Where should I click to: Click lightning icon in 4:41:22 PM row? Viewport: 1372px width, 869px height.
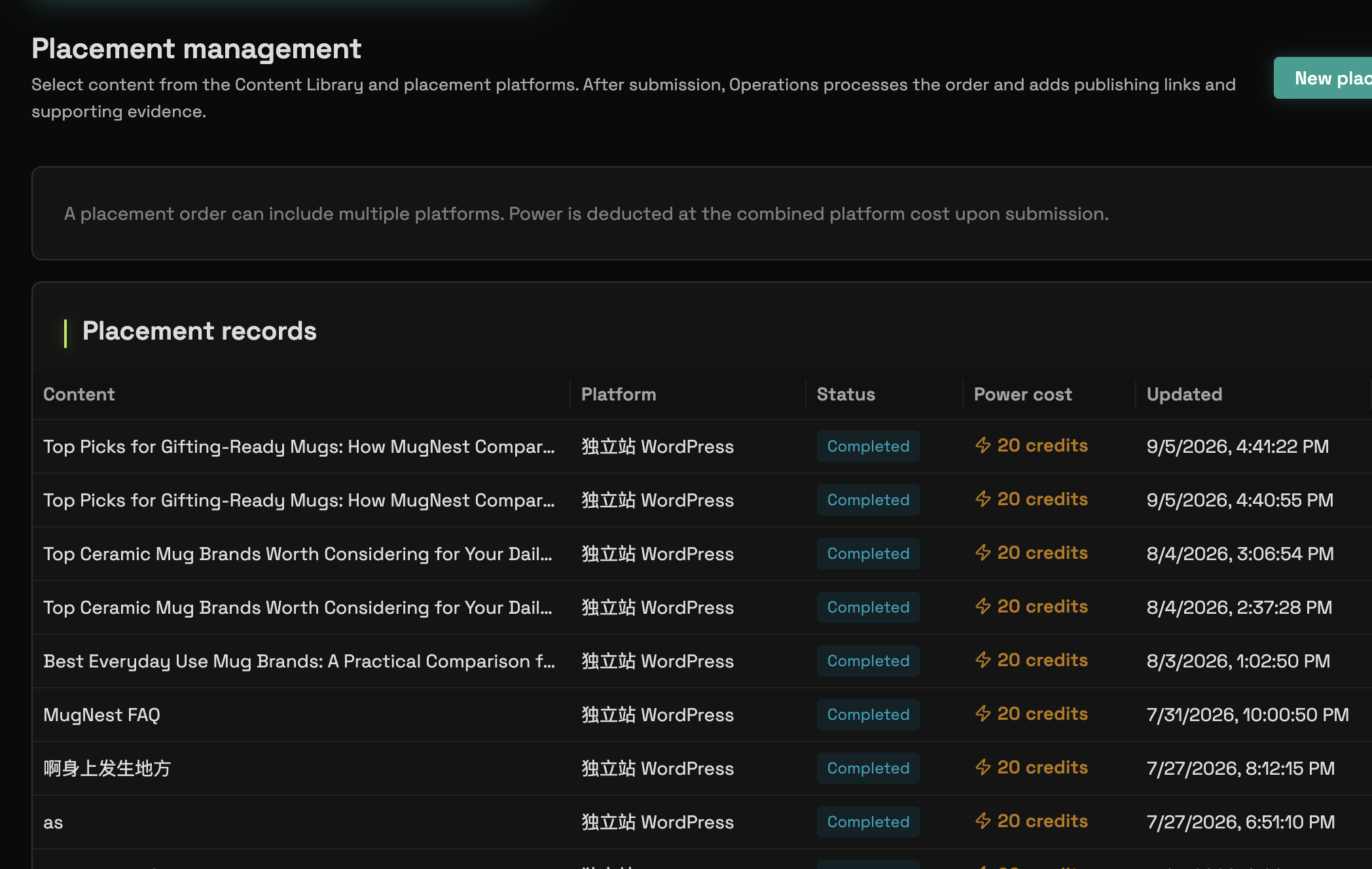983,445
